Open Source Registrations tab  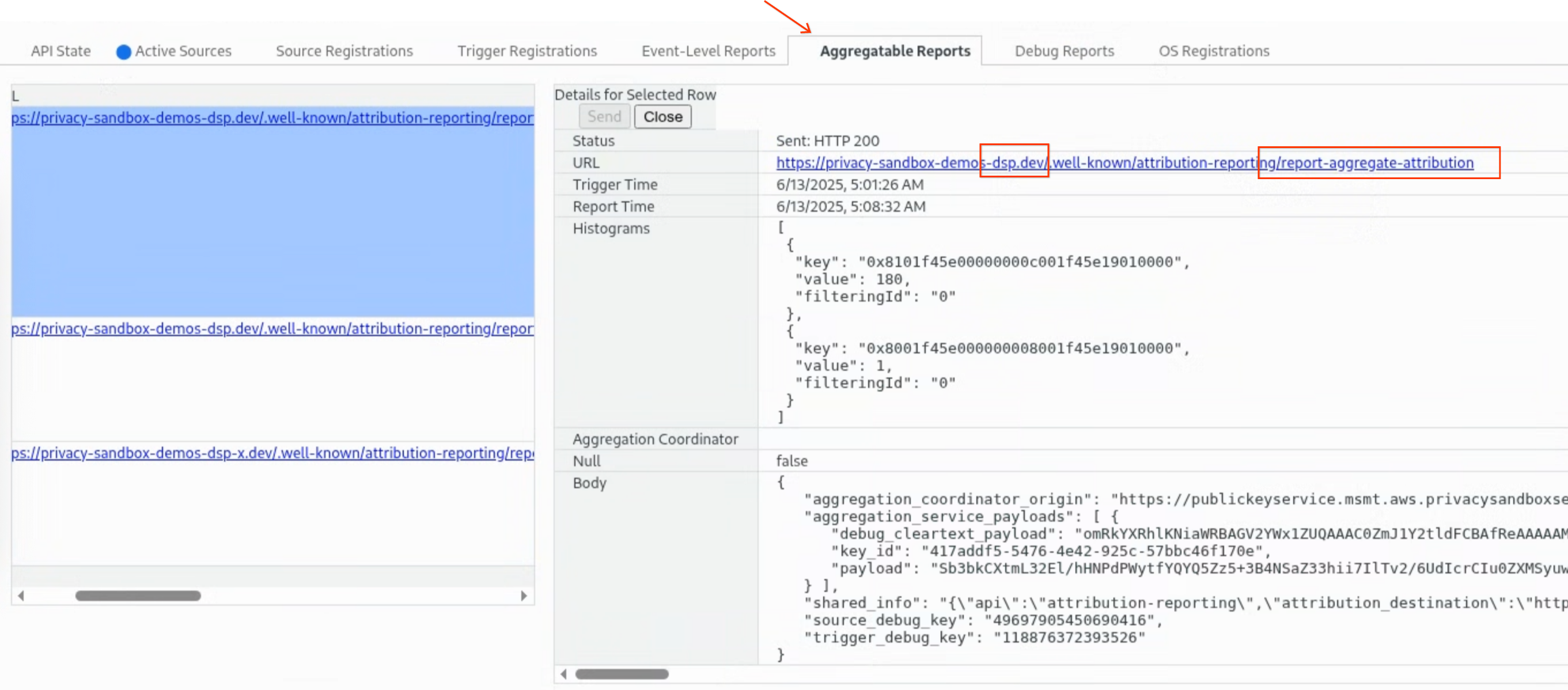[344, 51]
